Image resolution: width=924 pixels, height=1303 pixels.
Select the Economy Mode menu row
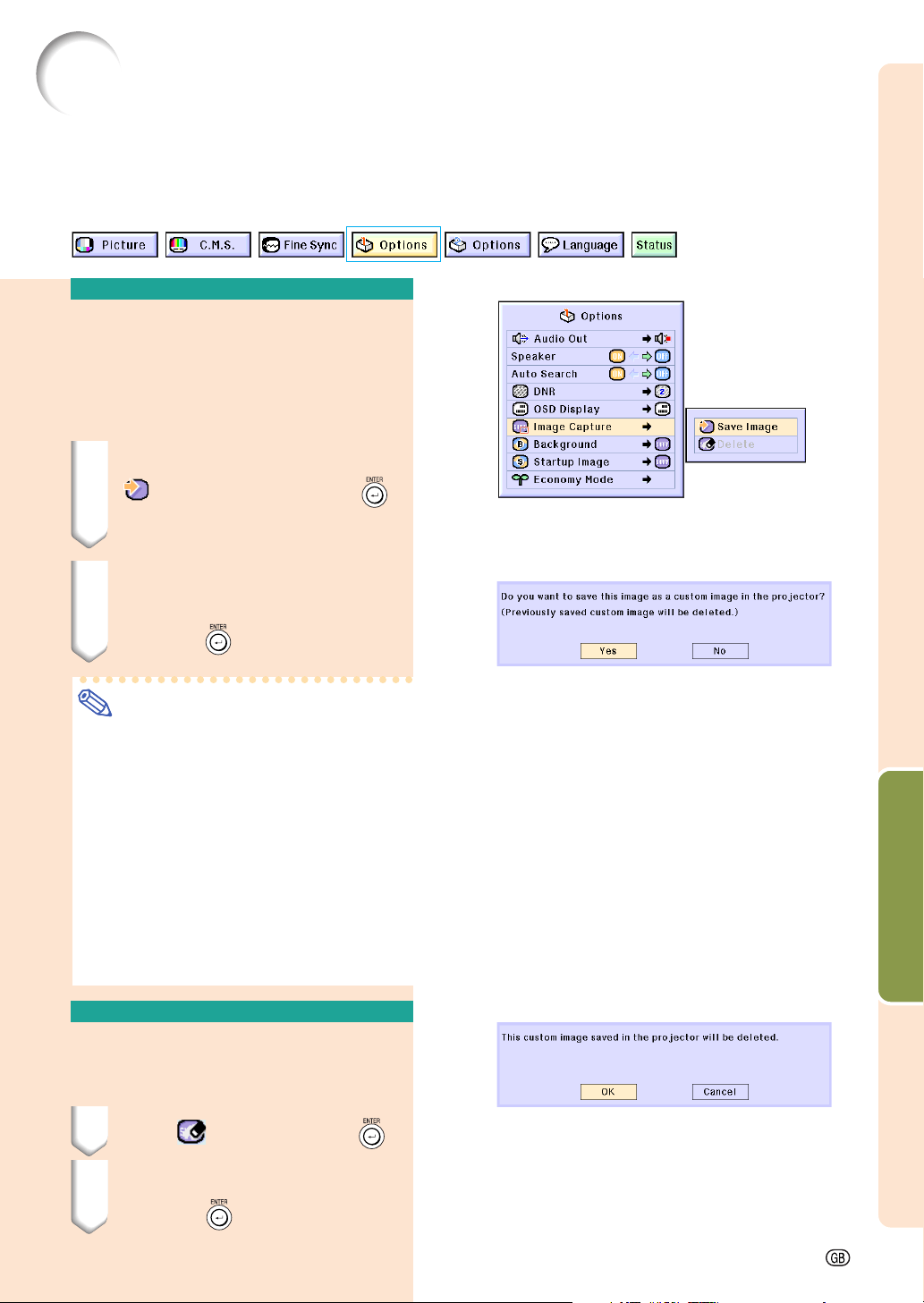590,479
